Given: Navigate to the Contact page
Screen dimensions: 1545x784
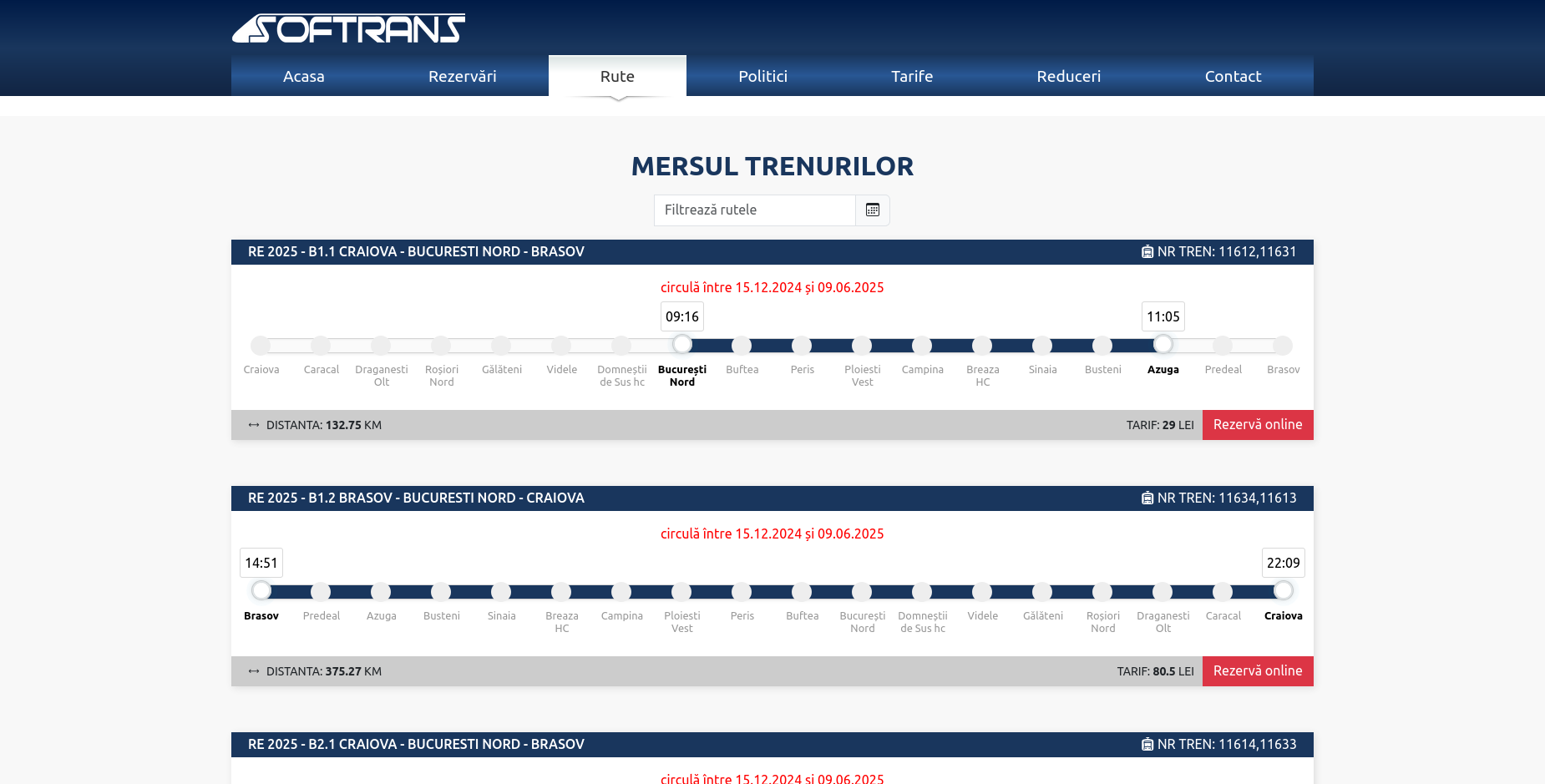Looking at the screenshot, I should 1233,77.
